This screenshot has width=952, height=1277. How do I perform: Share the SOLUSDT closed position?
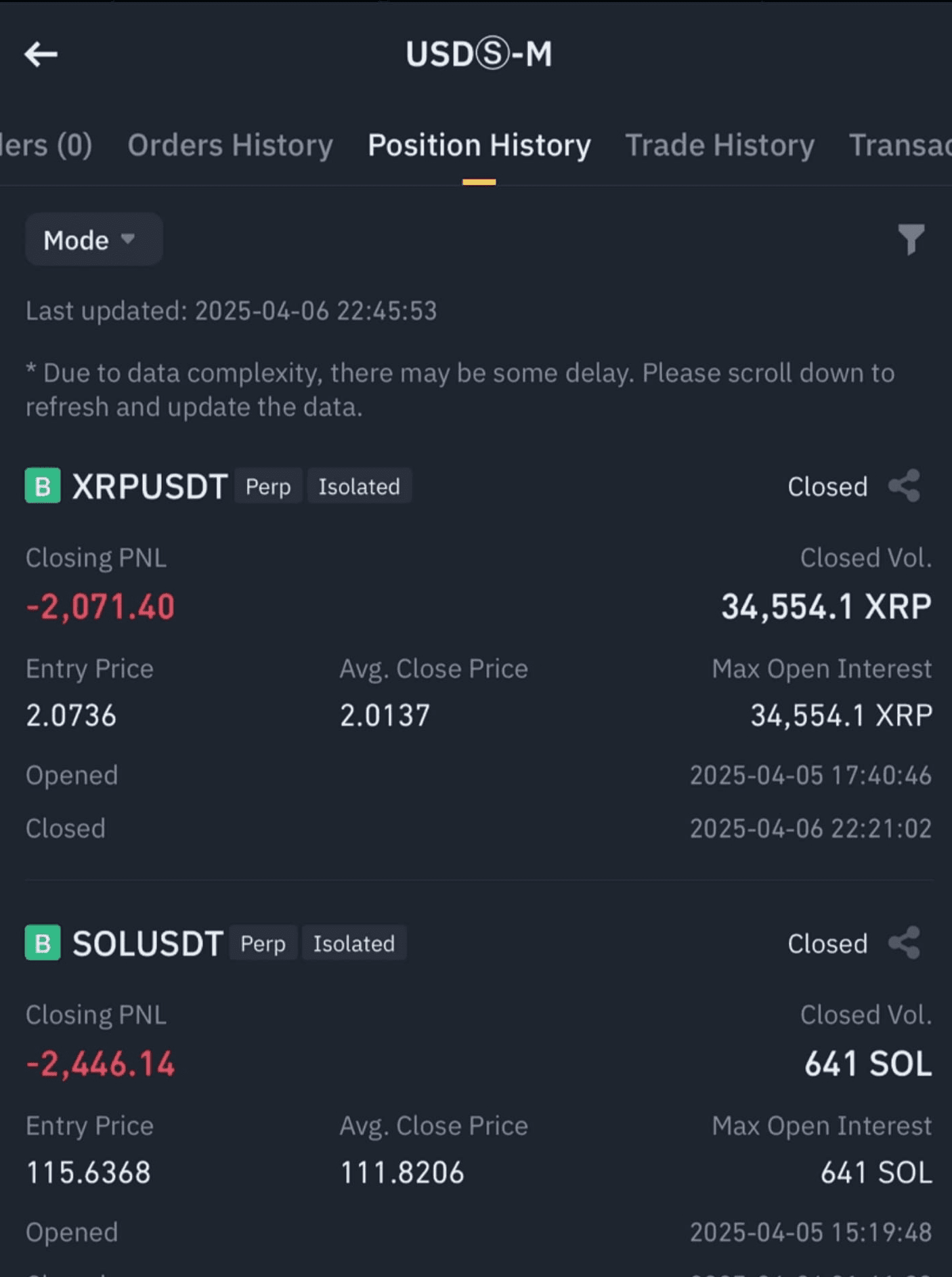click(x=905, y=943)
